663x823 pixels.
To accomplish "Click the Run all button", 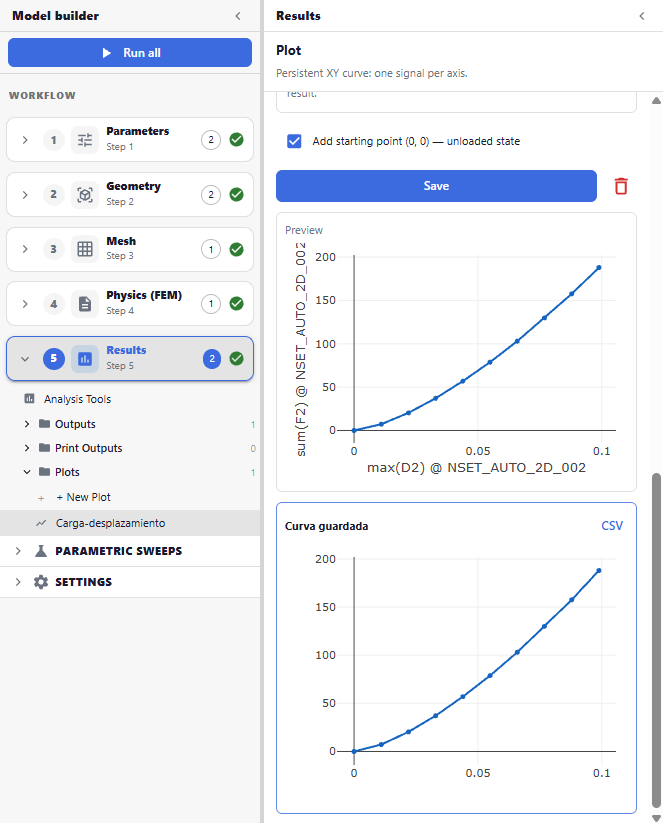I will click(130, 52).
